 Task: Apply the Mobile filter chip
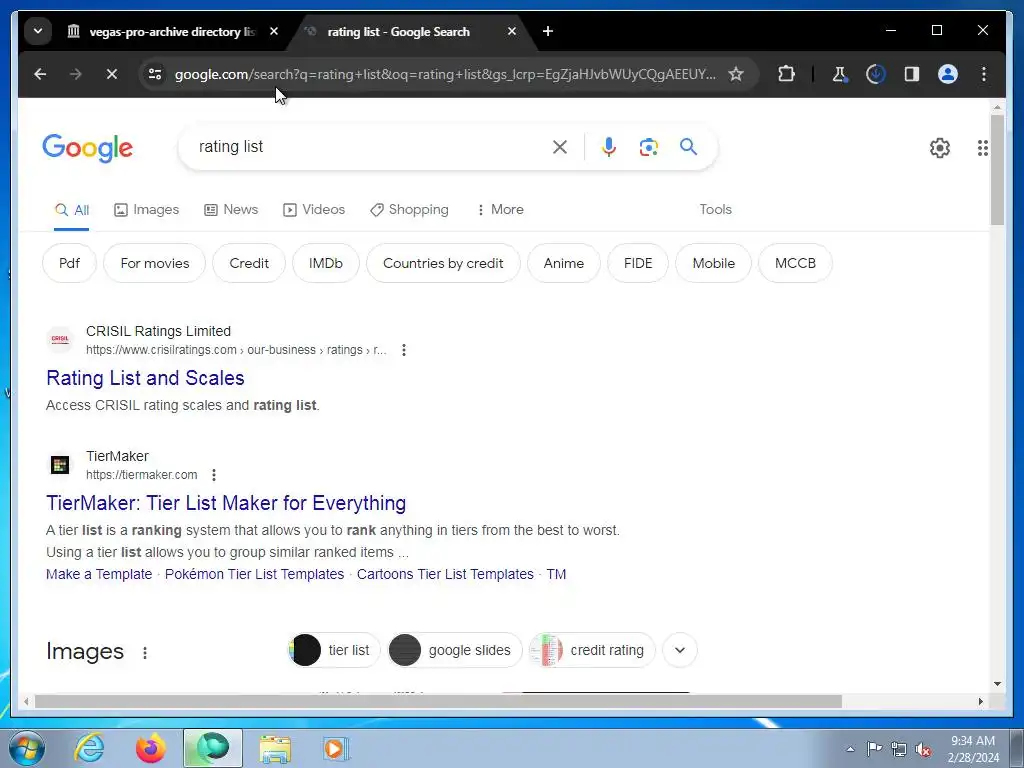714,263
